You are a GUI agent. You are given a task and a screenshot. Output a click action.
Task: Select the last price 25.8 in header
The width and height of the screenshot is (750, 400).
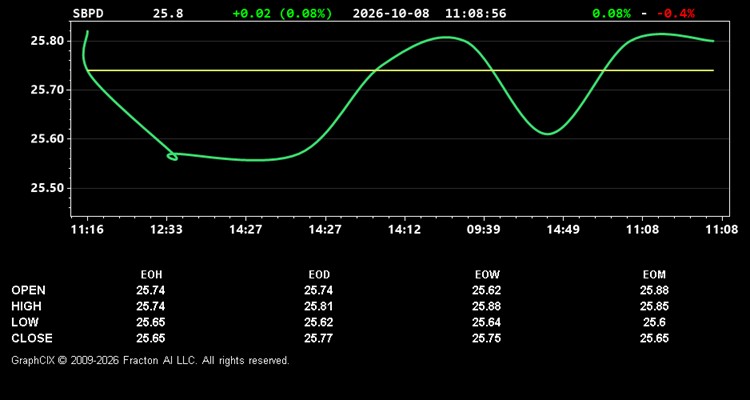point(168,13)
